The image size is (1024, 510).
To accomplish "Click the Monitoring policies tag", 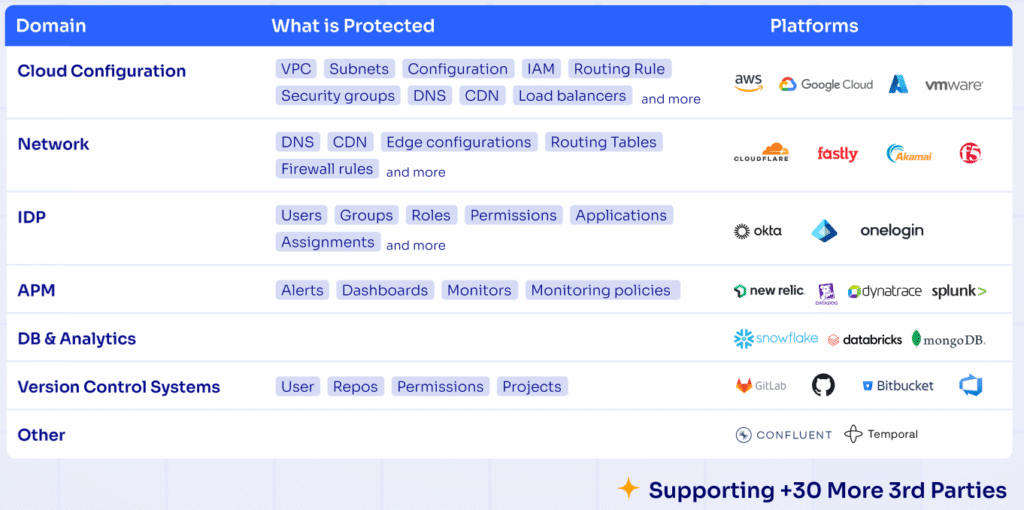I will point(601,290).
